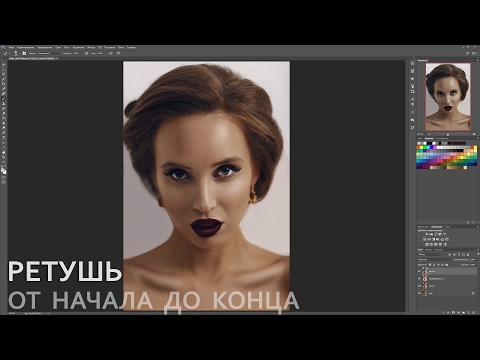480x360 pixels.
Task: Open the Window menu
Action: coord(121,47)
